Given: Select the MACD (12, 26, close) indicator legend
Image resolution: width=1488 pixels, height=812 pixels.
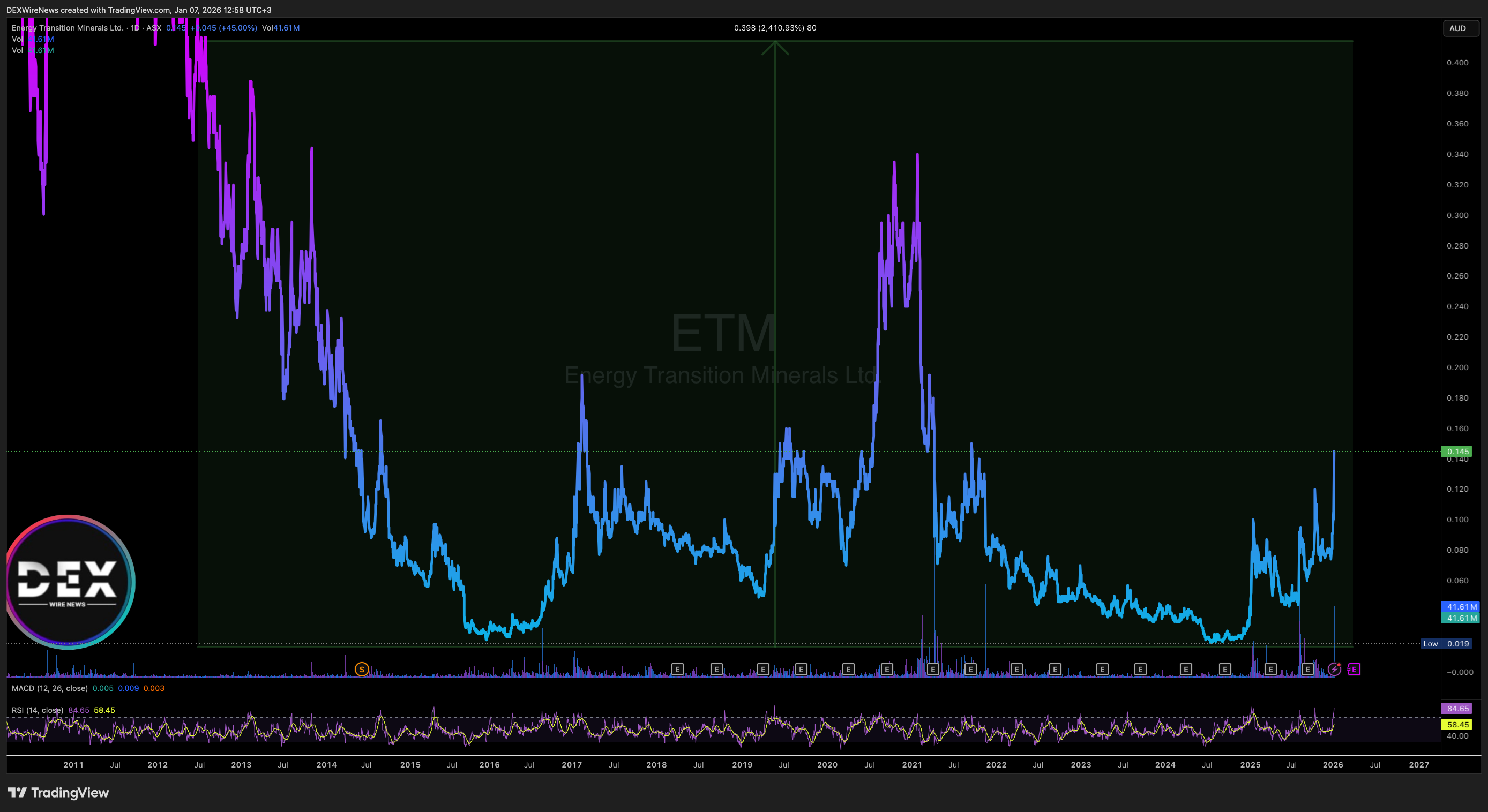Looking at the screenshot, I should [x=50, y=688].
